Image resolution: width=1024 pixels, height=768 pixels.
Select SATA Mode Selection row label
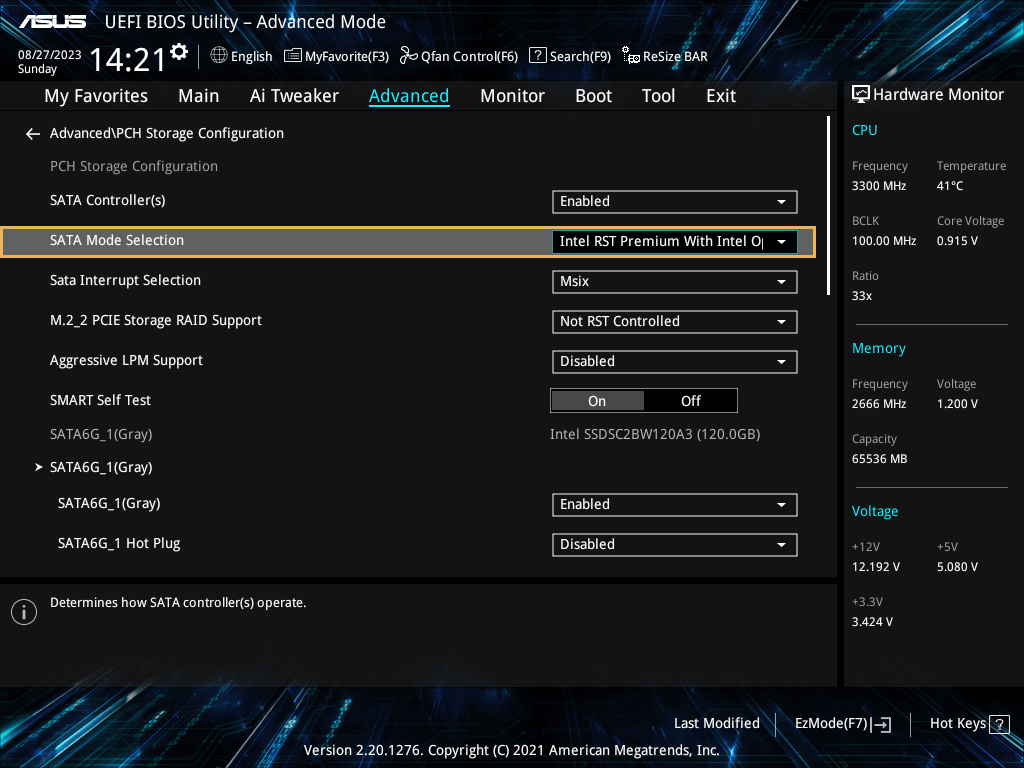(x=117, y=240)
